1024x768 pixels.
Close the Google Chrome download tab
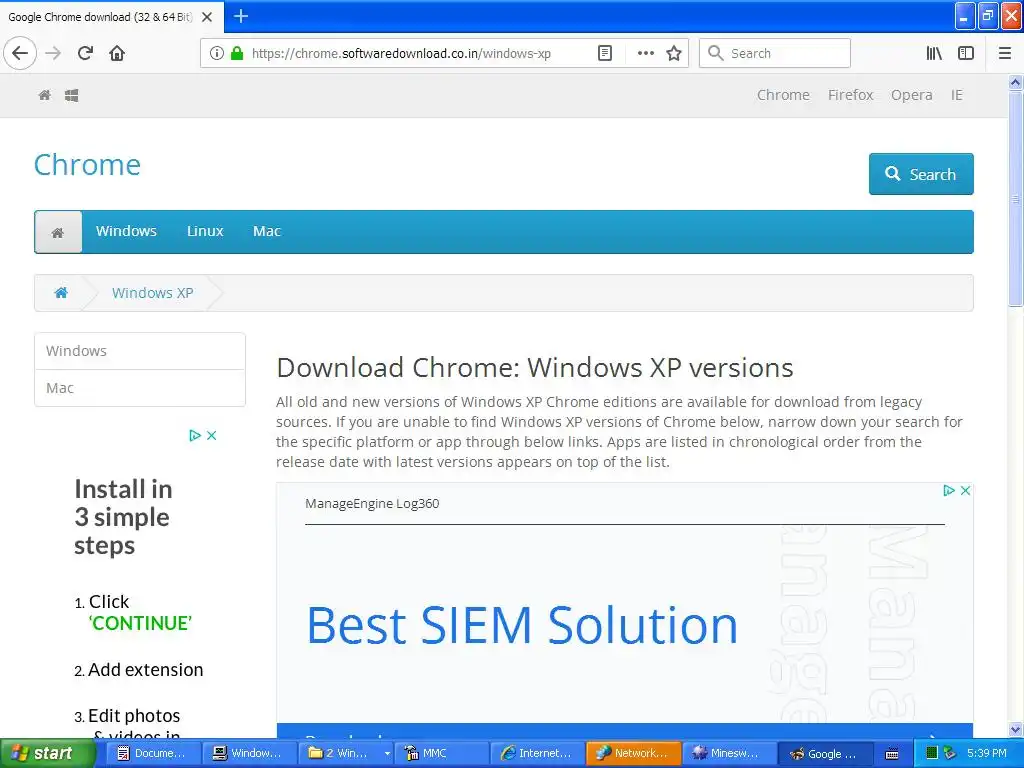(207, 17)
